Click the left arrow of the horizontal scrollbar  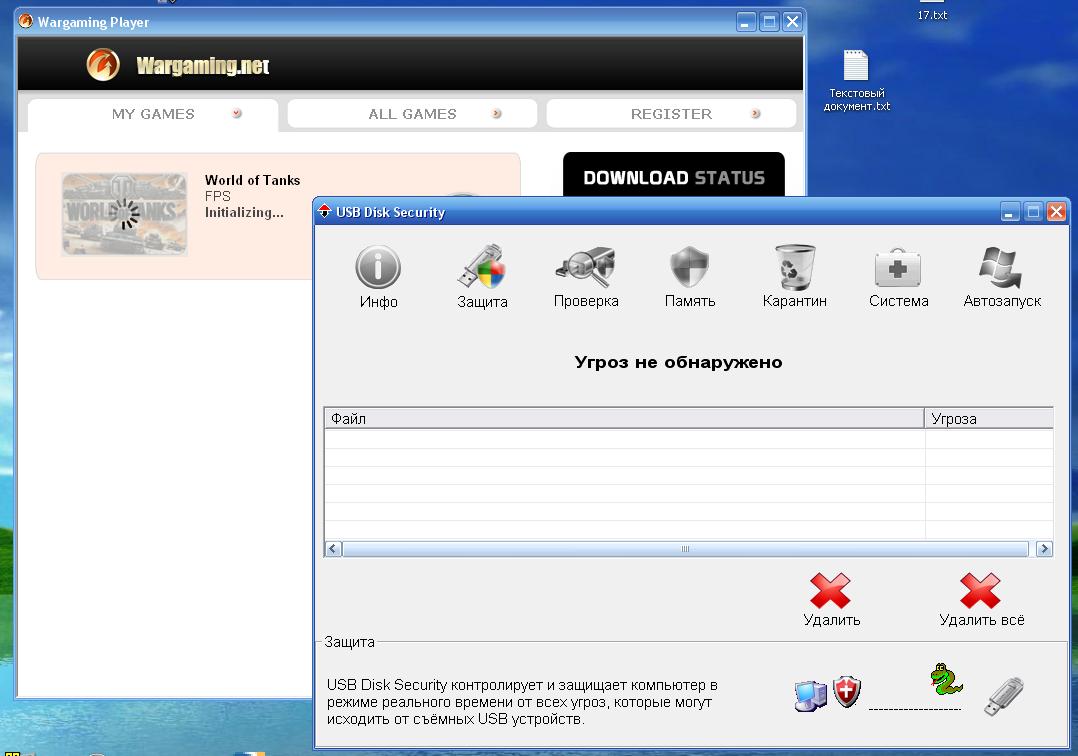[333, 548]
